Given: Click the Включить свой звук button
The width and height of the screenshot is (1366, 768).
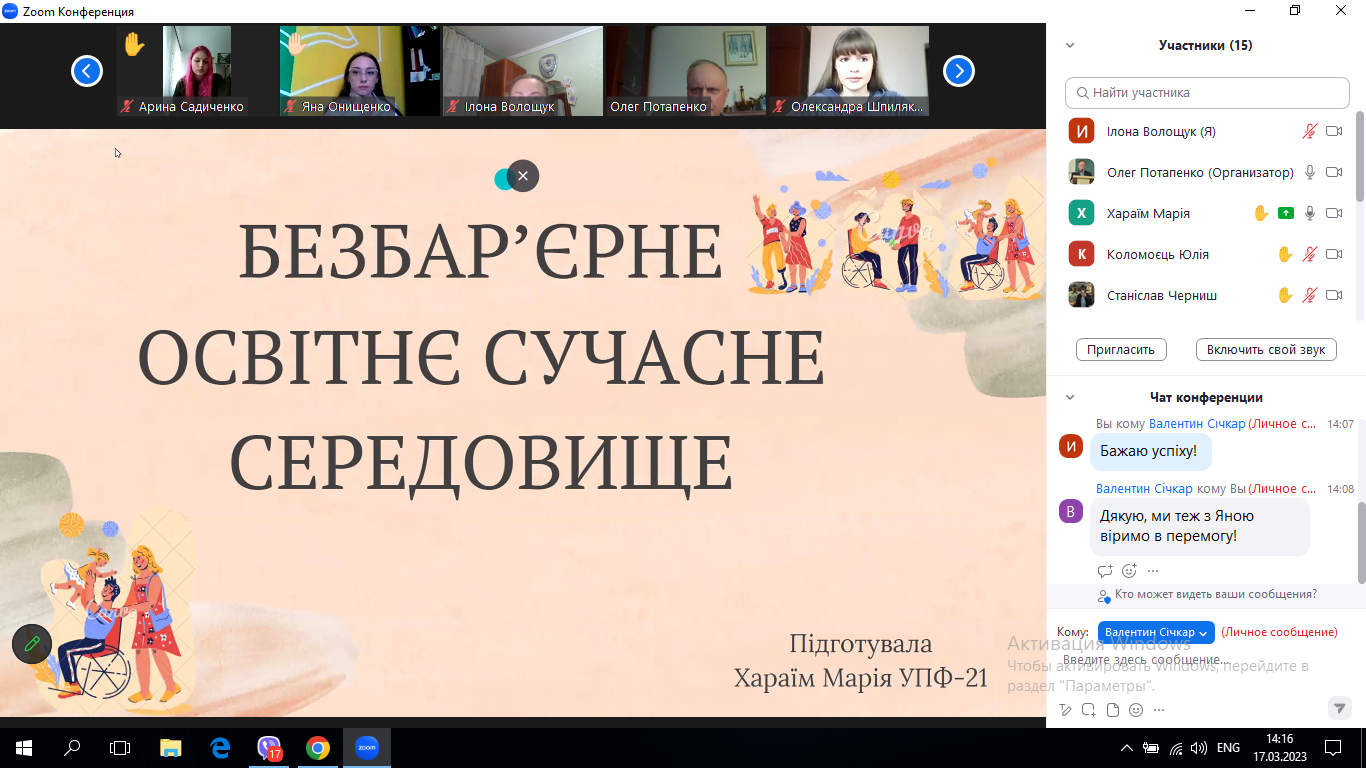Looking at the screenshot, I should click(1266, 349).
